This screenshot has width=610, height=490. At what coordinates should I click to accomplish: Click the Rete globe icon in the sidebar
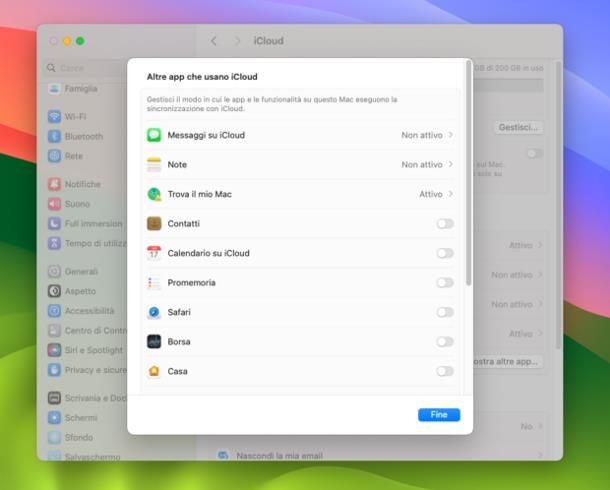(x=54, y=156)
